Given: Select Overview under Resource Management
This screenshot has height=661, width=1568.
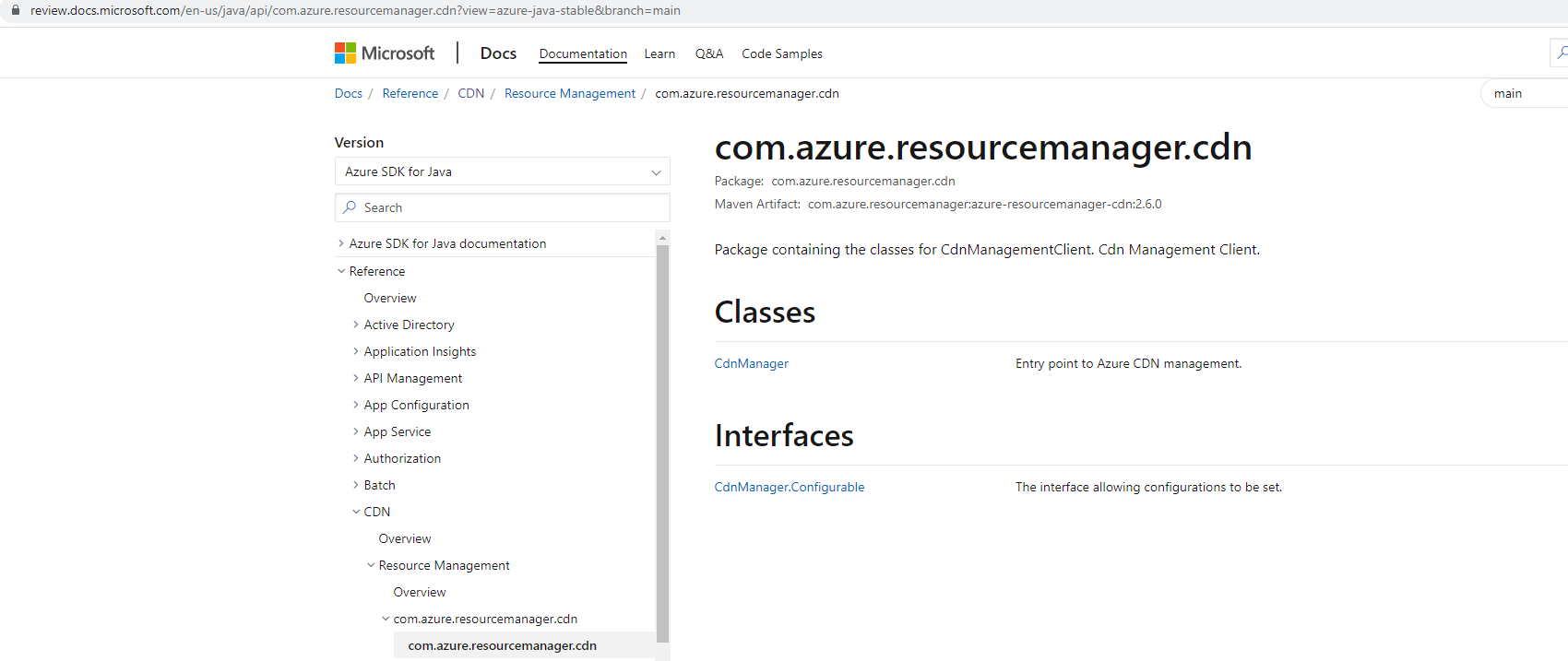Looking at the screenshot, I should [x=420, y=592].
